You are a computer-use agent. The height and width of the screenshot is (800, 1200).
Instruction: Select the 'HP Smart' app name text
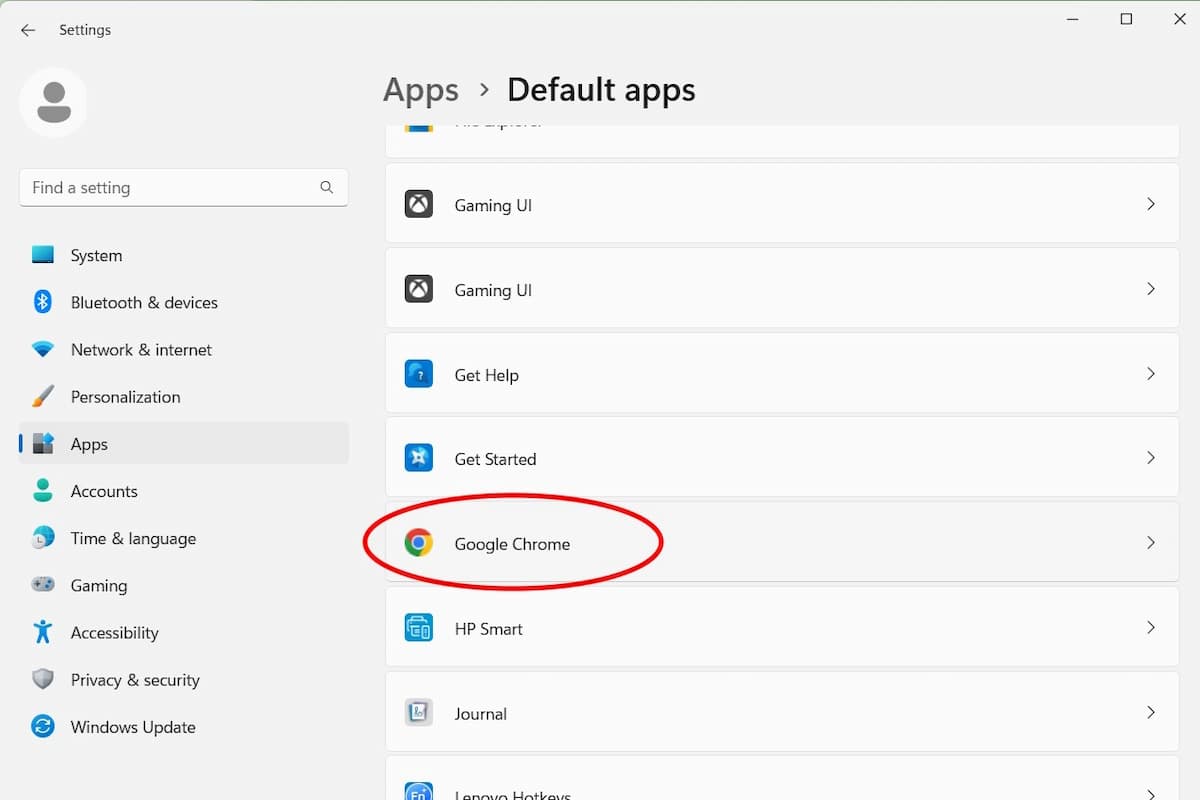[x=489, y=629]
